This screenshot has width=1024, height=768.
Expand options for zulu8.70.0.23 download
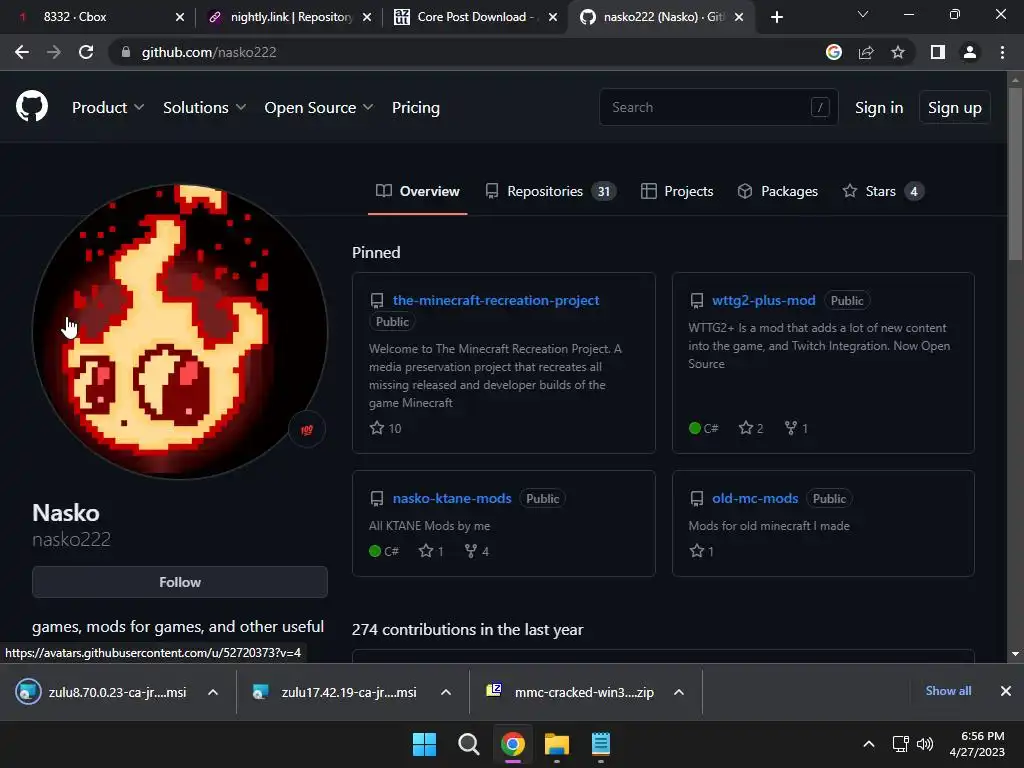point(213,692)
